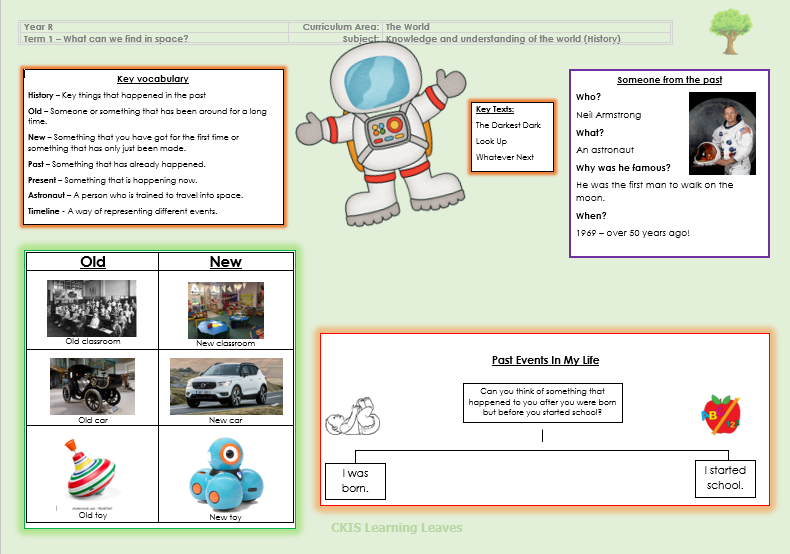Click the old classroom photo
This screenshot has width=790, height=554.
pyautogui.click(x=92, y=308)
